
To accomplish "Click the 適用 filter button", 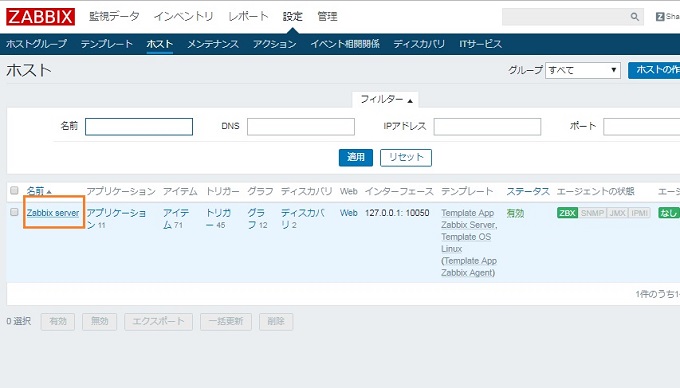I will [x=356, y=157].
